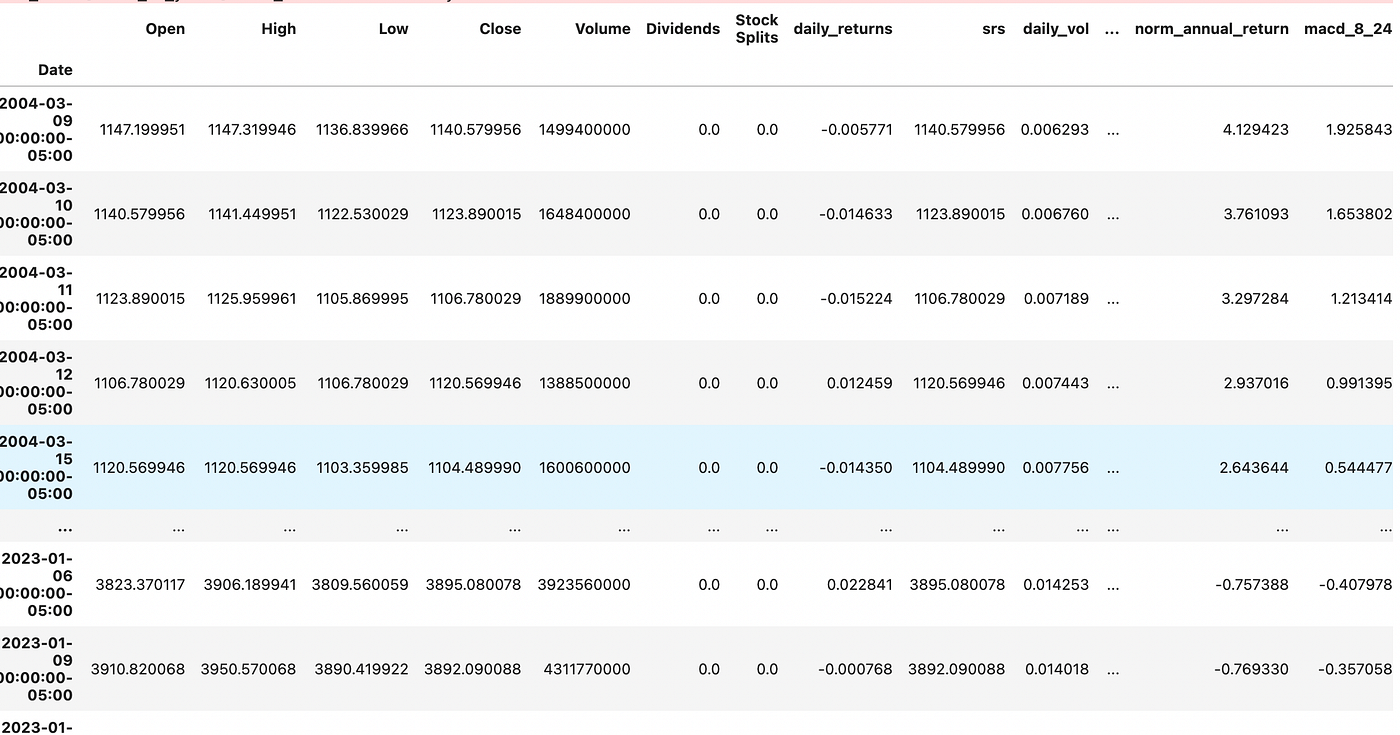1400x735 pixels.
Task: Click High value 1125.959961
Action: coord(252,298)
